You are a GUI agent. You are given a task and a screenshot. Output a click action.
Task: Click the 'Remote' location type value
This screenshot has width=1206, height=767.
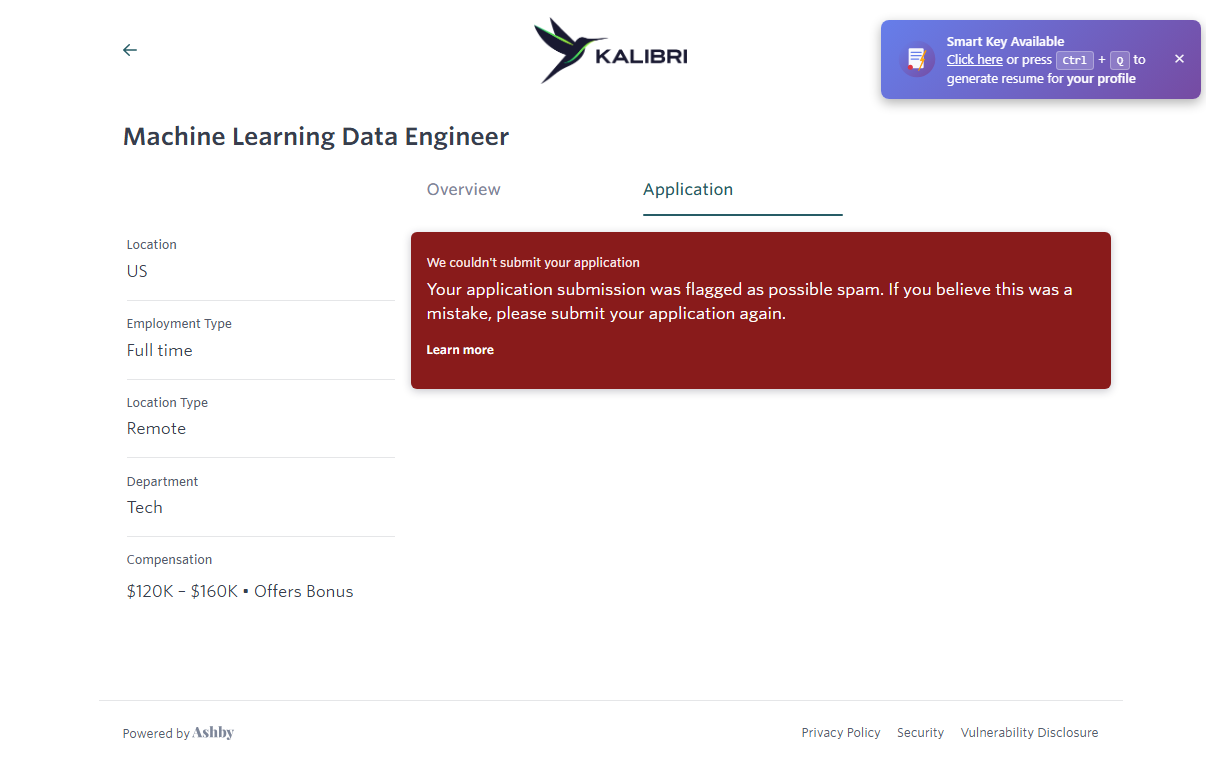click(x=156, y=429)
